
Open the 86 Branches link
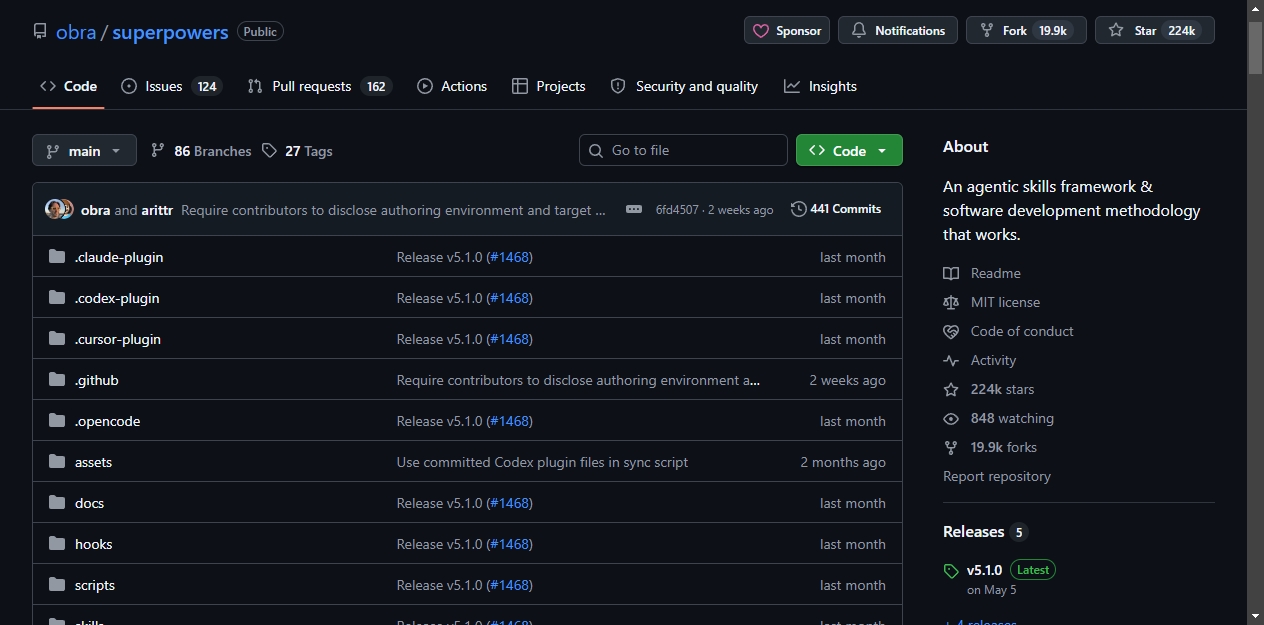[201, 151]
